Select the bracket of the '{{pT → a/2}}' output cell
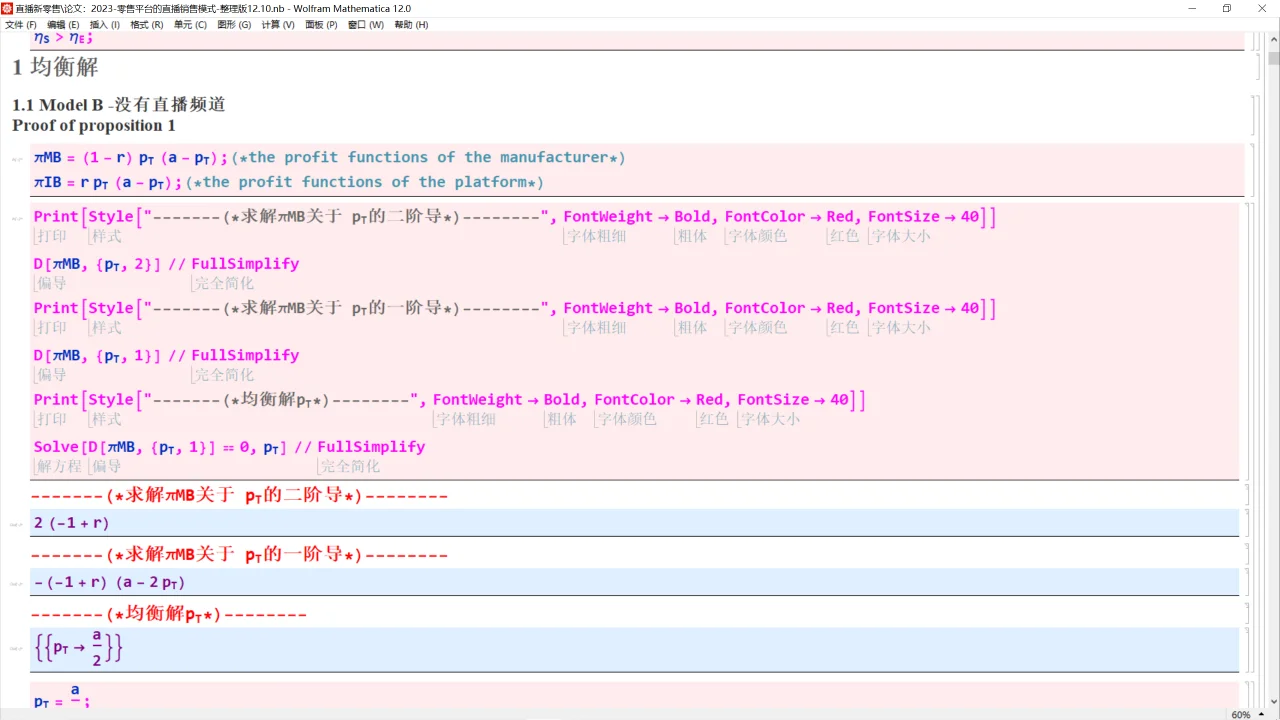Viewport: 1280px width, 720px height. pyautogui.click(x=1246, y=649)
